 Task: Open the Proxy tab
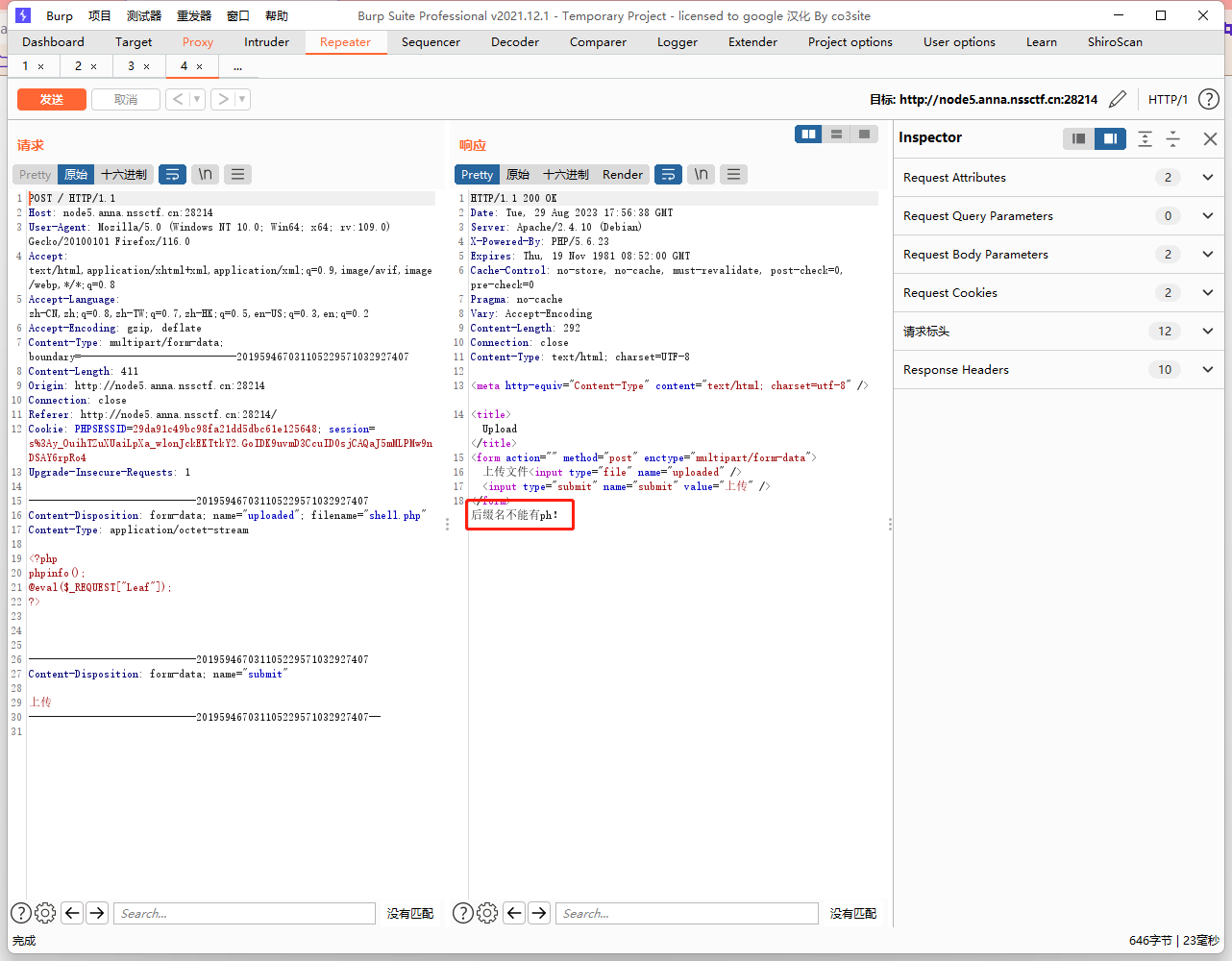198,41
